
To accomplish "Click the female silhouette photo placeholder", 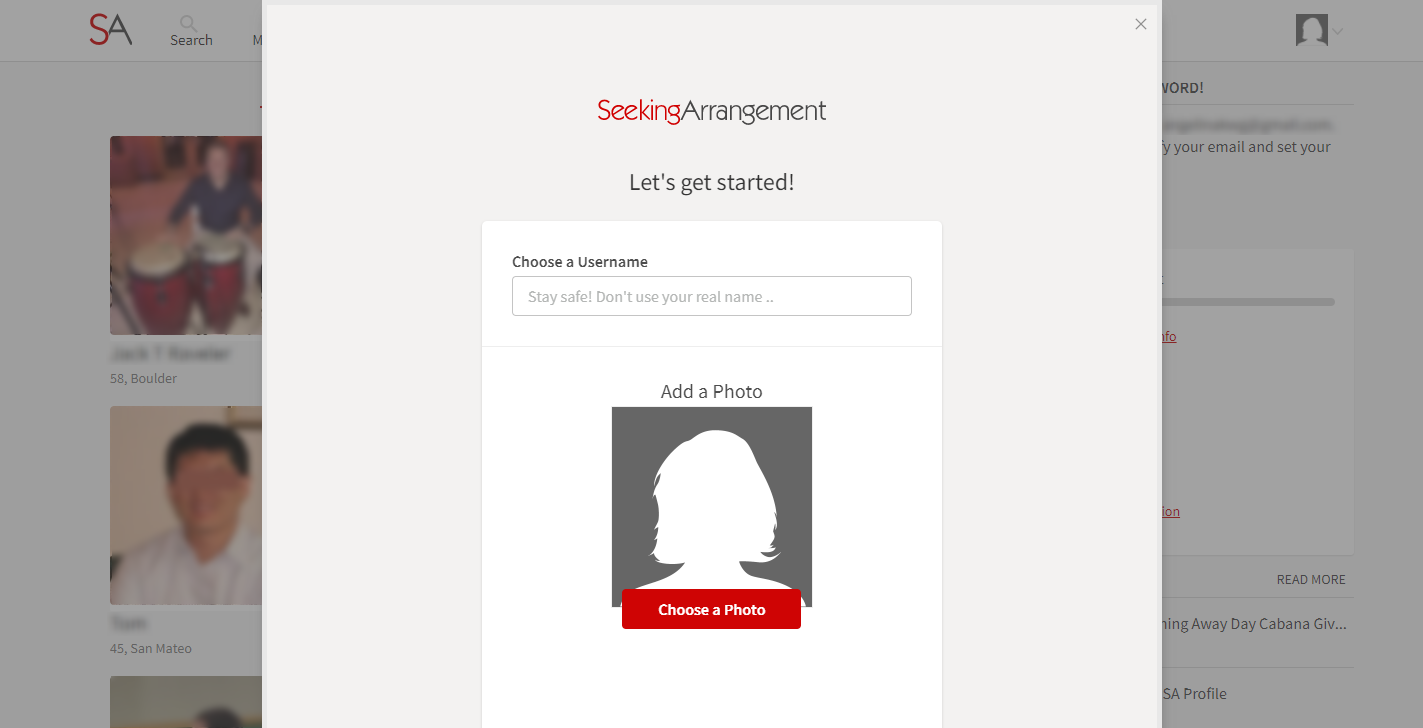I will pos(712,498).
